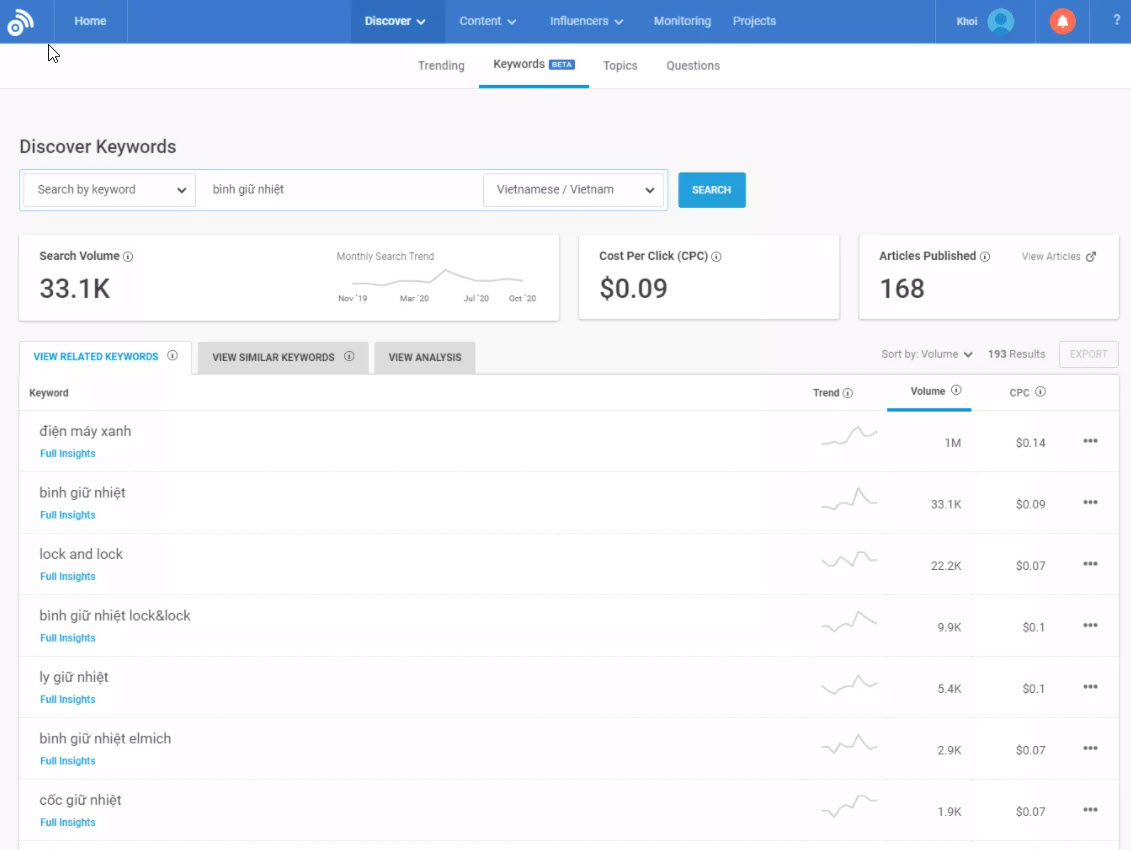Screen dimensions: 1131x850
Task: Open the Vietnamese / Vietnam language dropdown
Action: point(573,189)
